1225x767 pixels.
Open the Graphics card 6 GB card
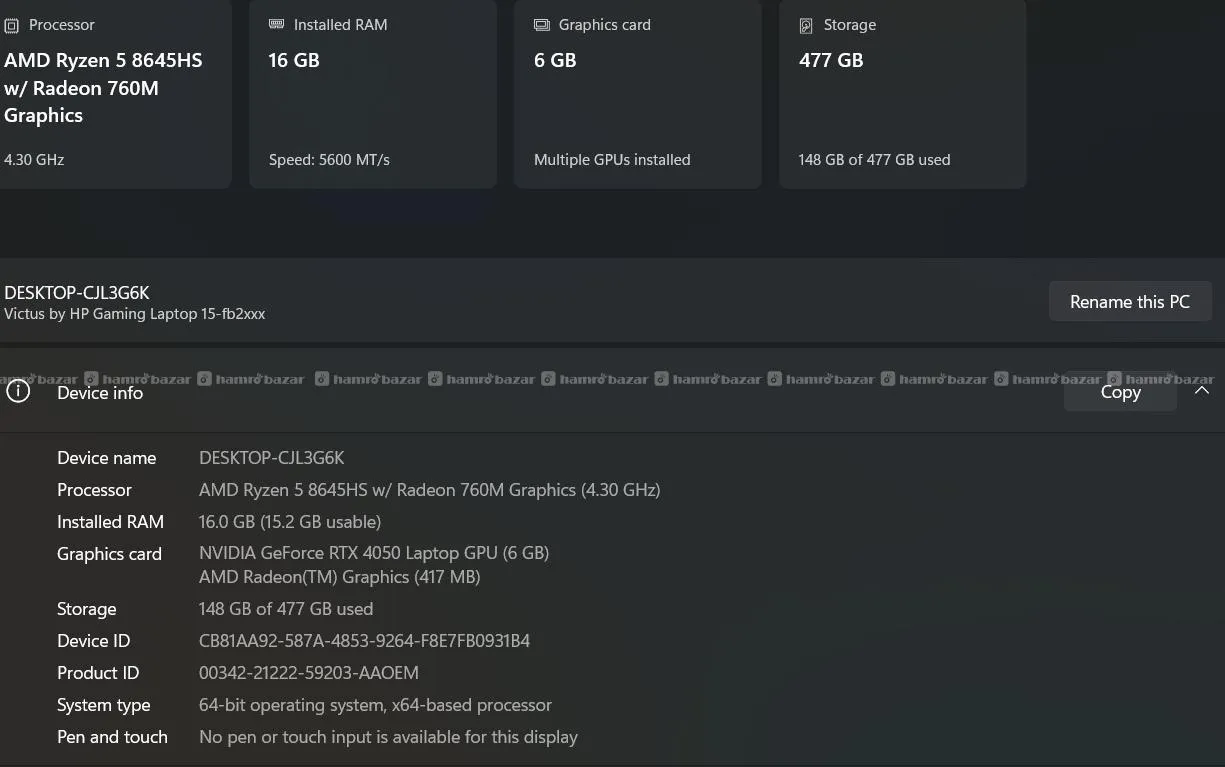(638, 94)
